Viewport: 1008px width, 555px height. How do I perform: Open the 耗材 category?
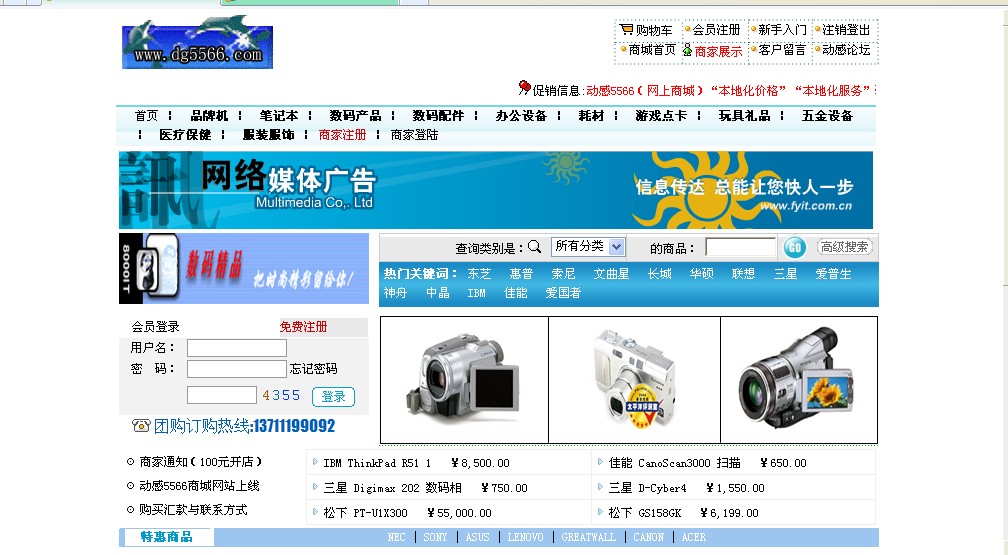(591, 116)
